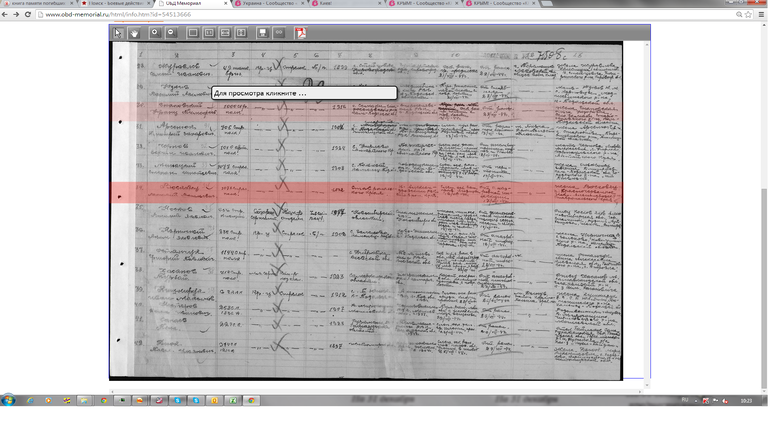This screenshot has width=770, height=433.
Task: Click the actual size view icon
Action: click(209, 33)
